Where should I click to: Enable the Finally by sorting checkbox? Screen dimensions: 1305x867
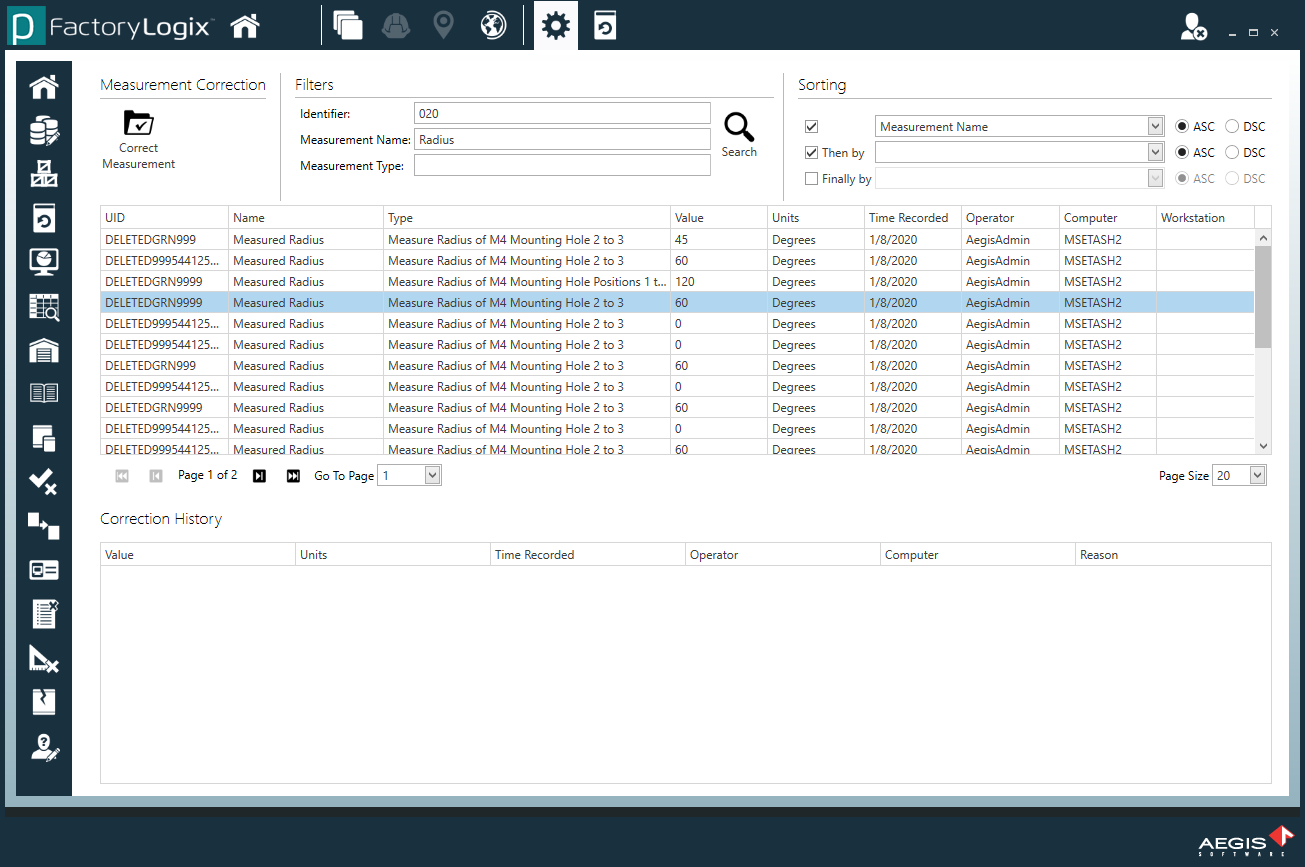pyautogui.click(x=811, y=178)
